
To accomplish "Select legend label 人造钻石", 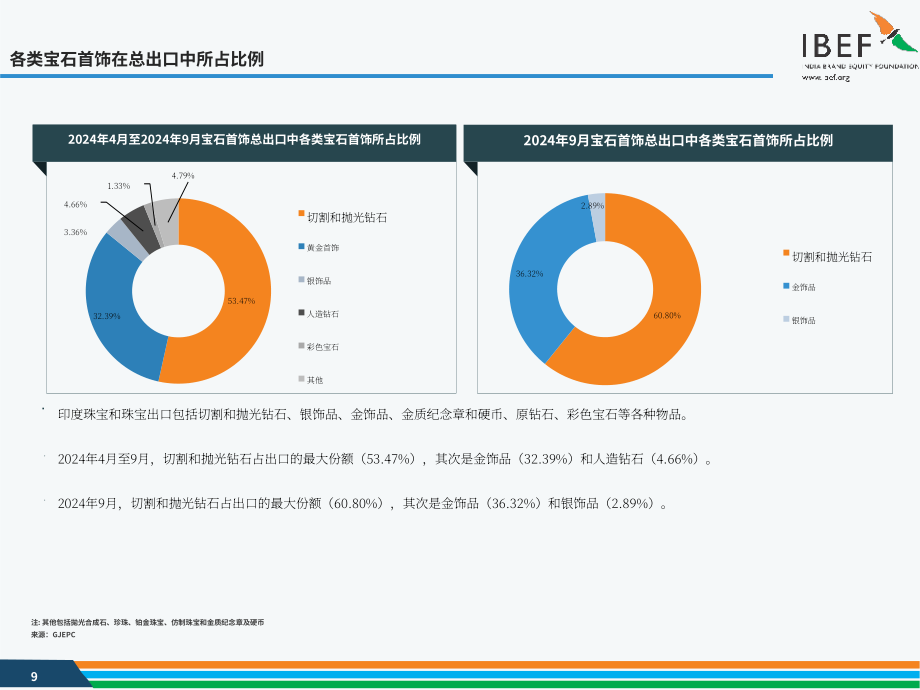I will [x=323, y=314].
